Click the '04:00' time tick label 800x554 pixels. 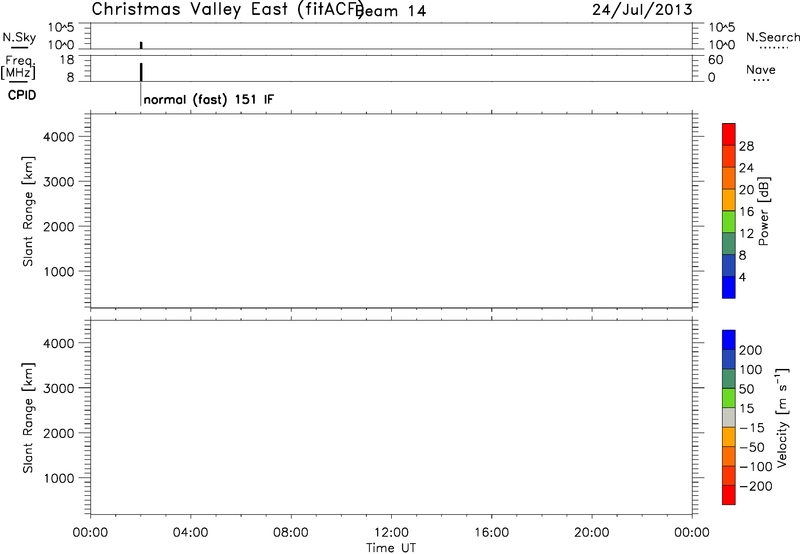click(x=190, y=533)
